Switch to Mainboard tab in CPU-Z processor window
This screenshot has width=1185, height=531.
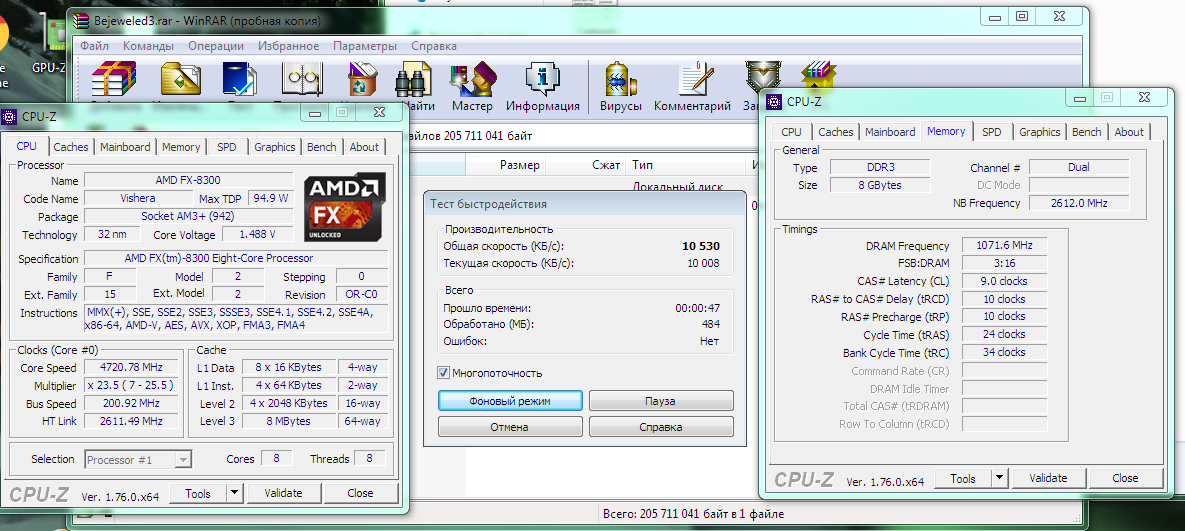125,147
